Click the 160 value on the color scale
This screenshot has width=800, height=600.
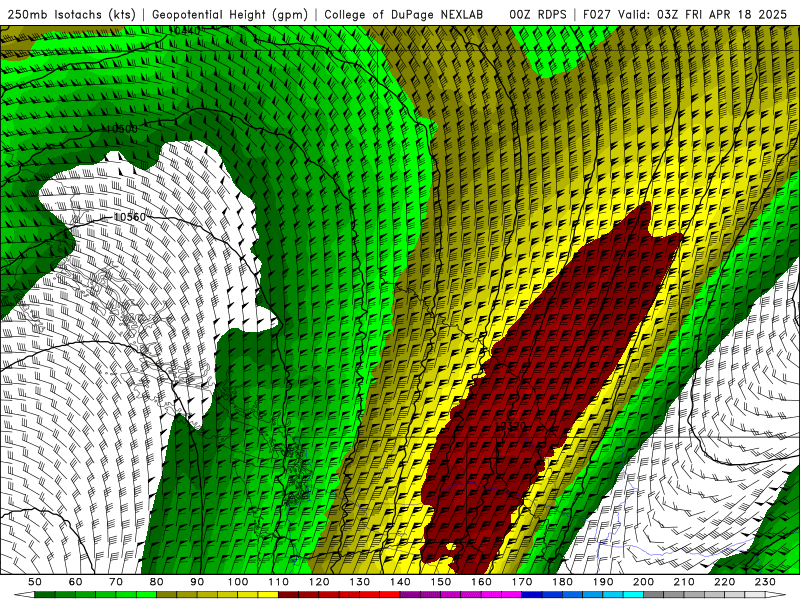coord(481,582)
